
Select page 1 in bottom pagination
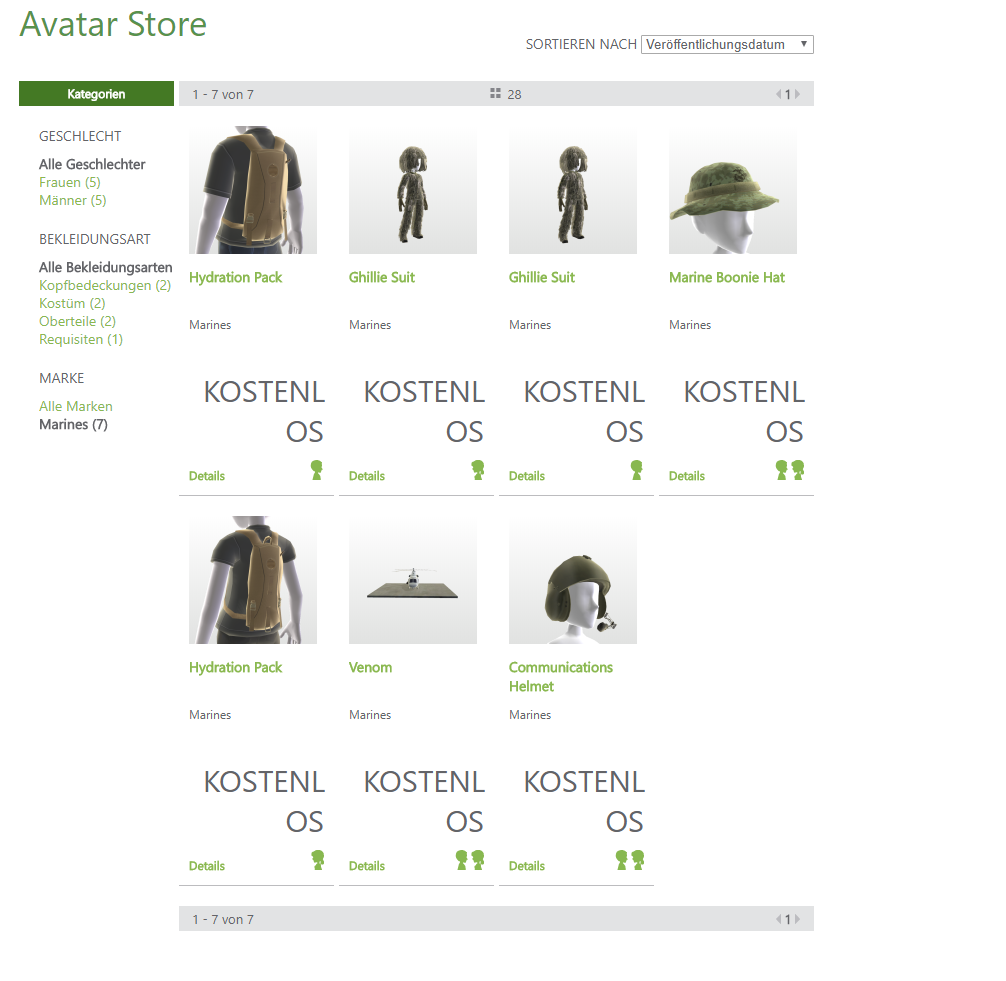coord(788,919)
